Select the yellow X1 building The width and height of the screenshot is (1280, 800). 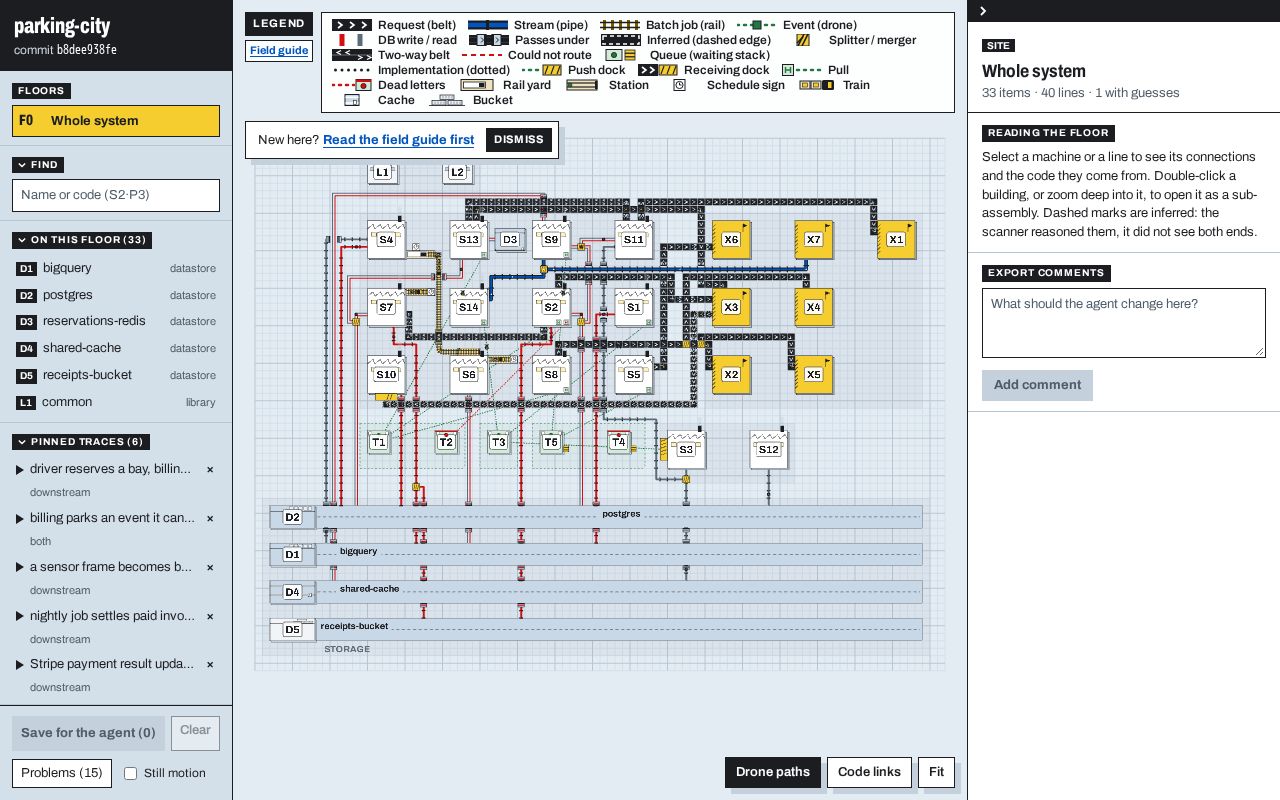click(x=896, y=240)
